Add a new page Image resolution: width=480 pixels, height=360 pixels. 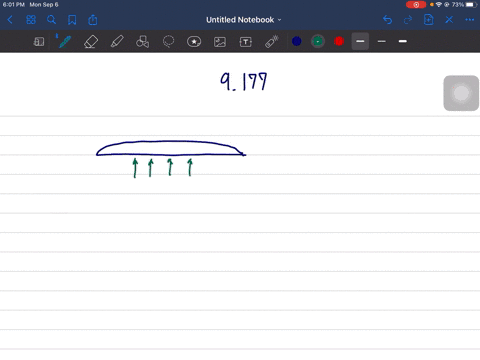pyautogui.click(x=428, y=20)
